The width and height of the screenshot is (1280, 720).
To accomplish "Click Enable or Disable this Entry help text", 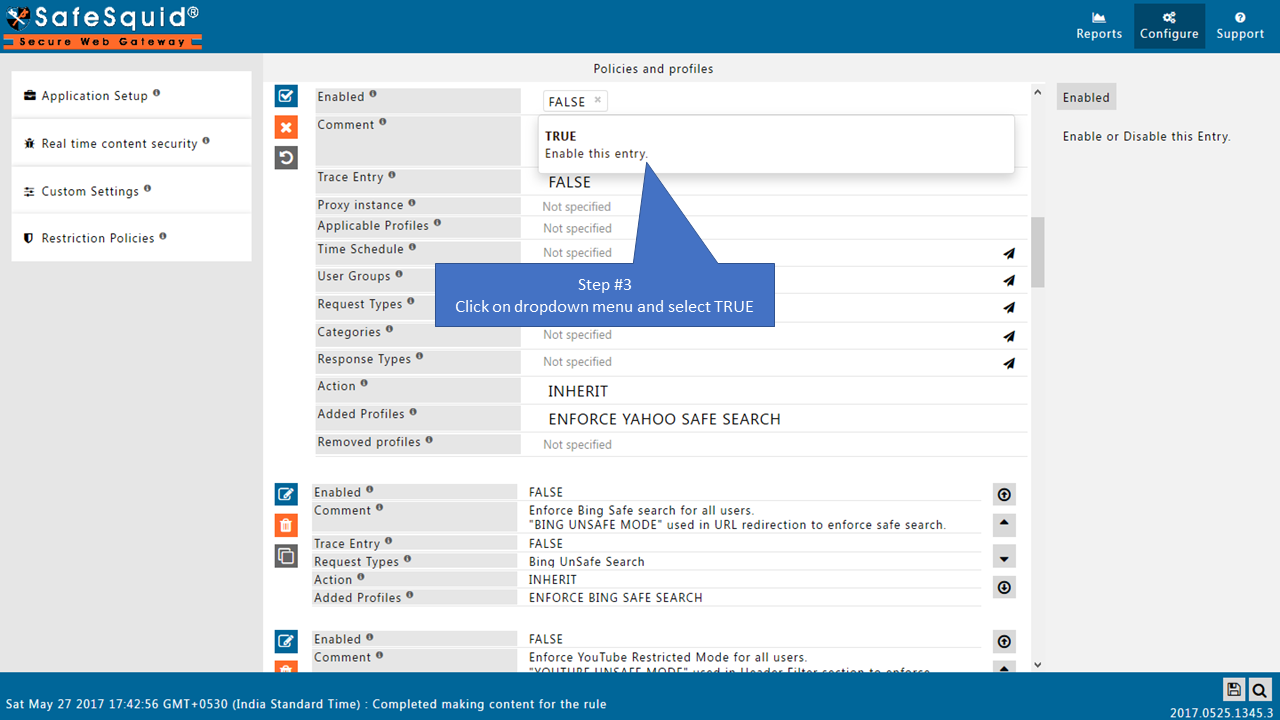I will tap(1146, 136).
